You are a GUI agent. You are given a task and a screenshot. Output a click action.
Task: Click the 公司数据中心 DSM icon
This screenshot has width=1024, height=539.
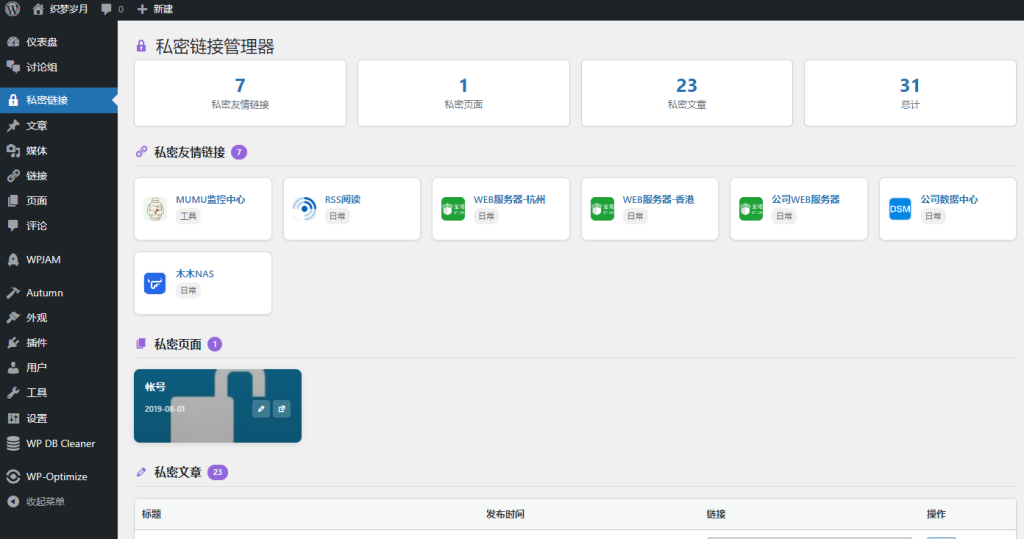click(900, 209)
